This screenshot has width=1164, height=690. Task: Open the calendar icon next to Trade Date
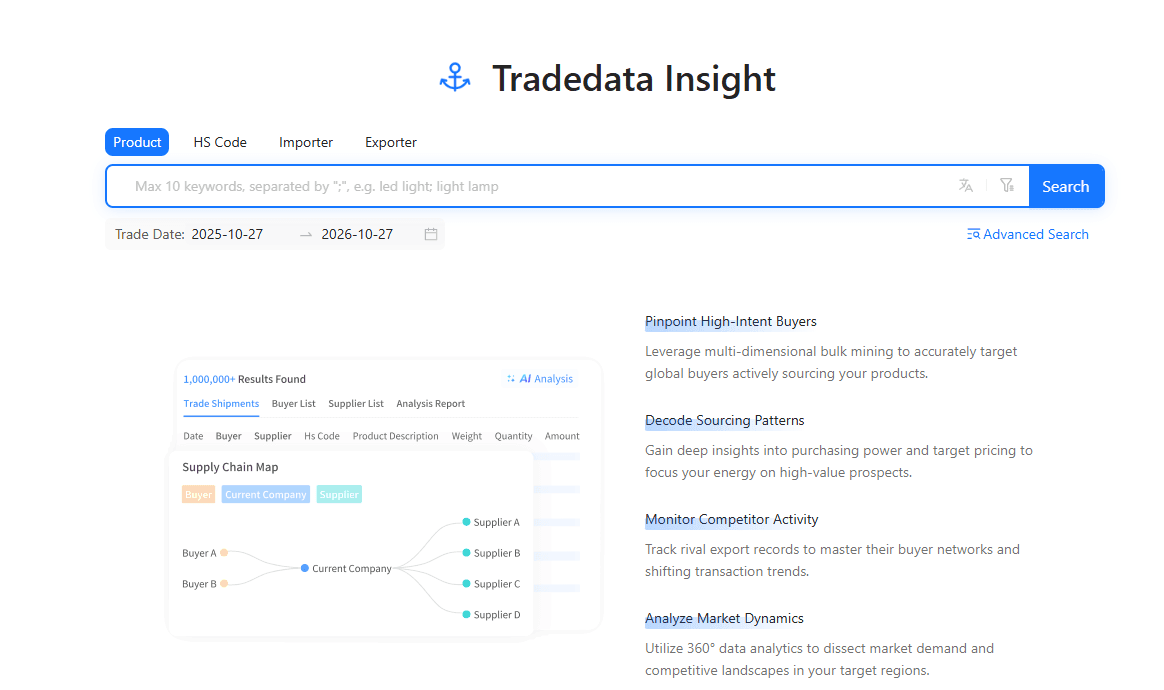431,234
